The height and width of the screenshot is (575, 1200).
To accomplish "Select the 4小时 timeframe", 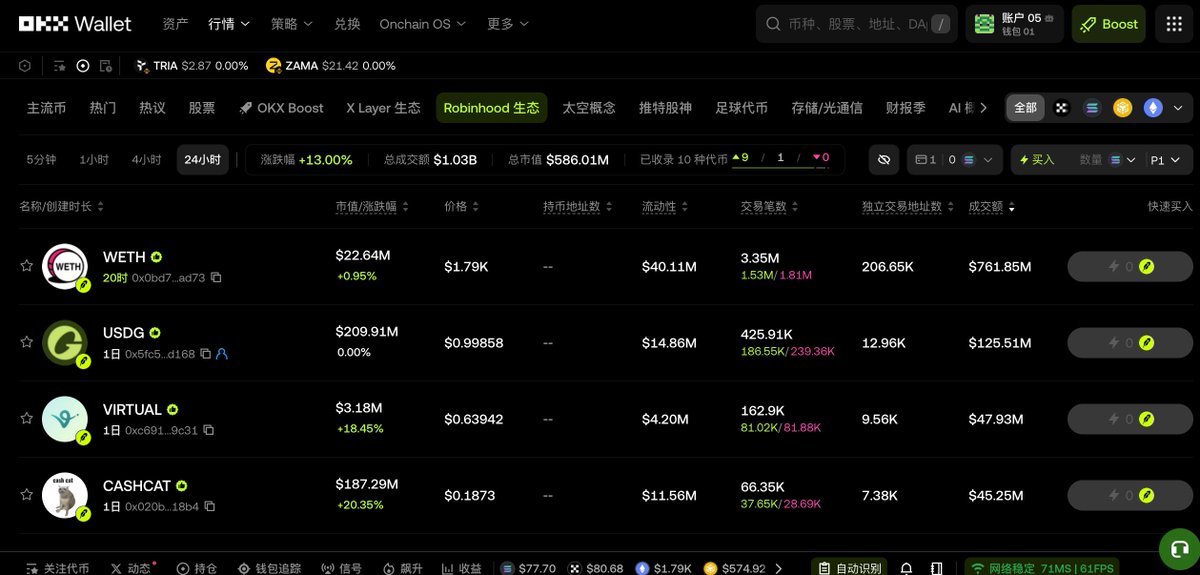I will (146, 160).
